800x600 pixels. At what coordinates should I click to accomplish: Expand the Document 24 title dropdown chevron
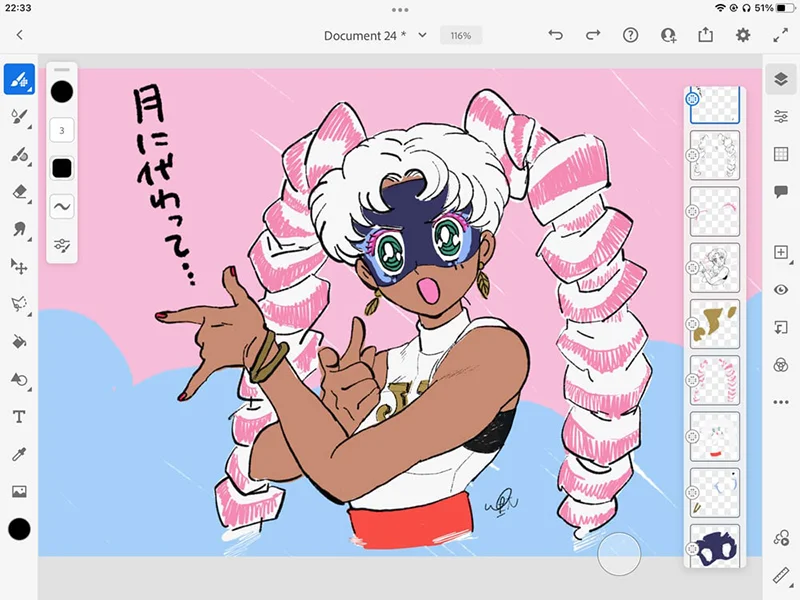[422, 35]
